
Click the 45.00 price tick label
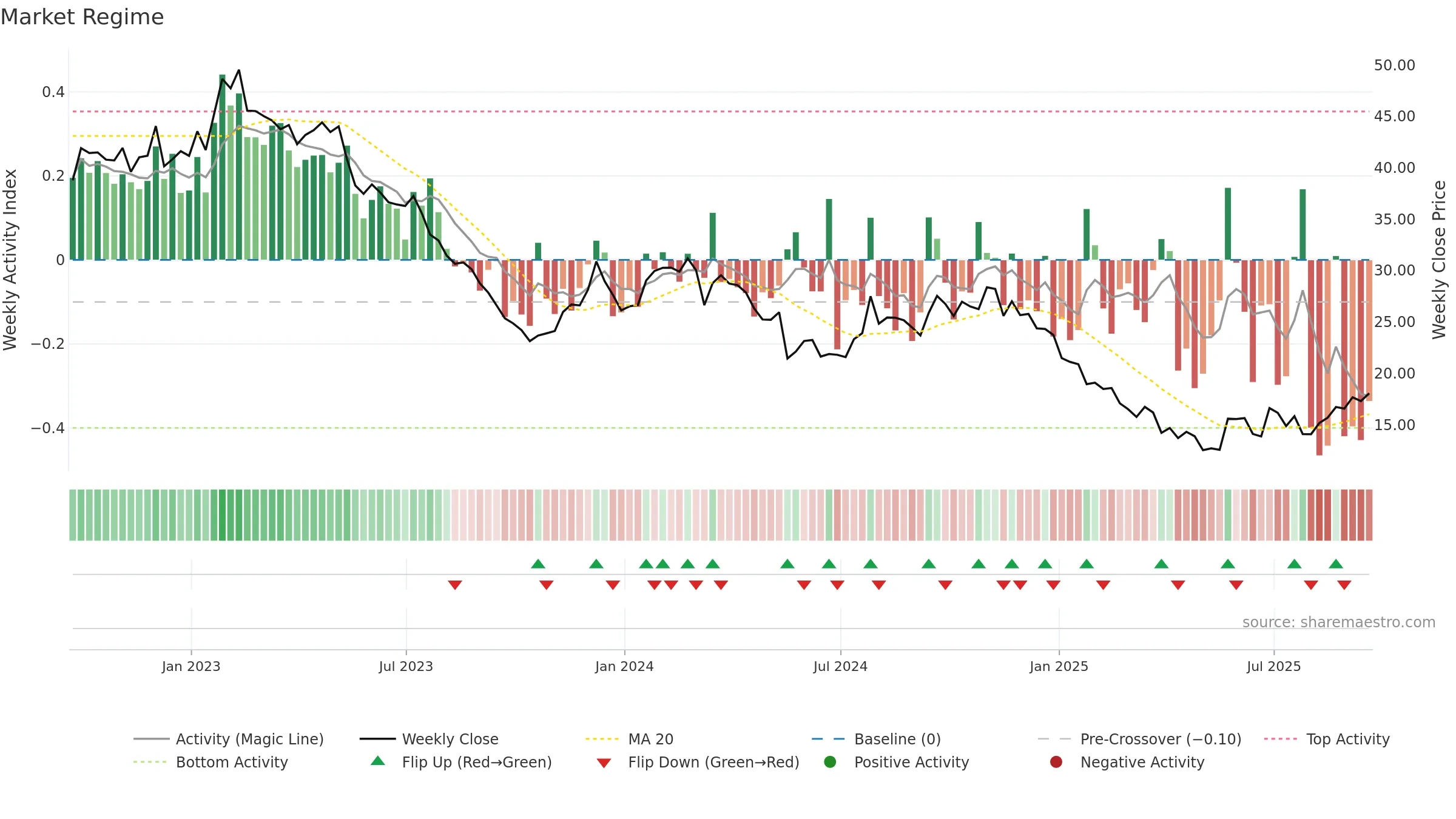pos(1395,116)
